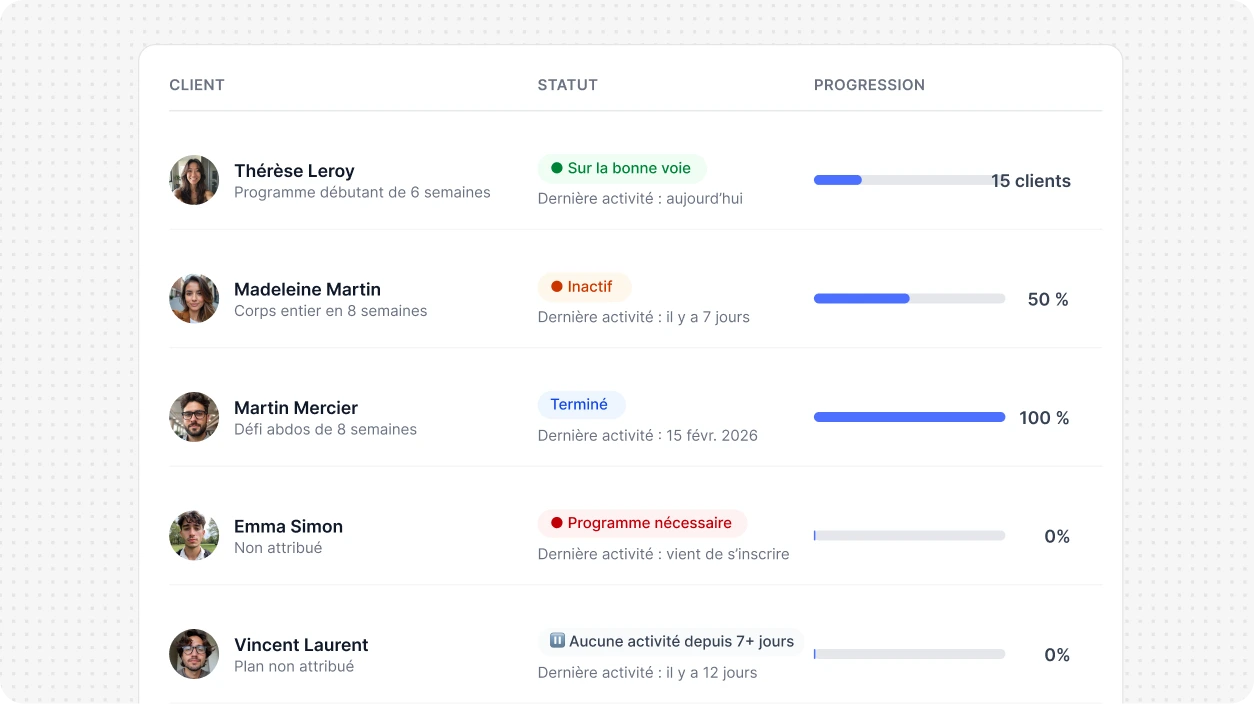The width and height of the screenshot is (1254, 704).
Task: Click Thérèse Leroy's progress bar
Action: pyautogui.click(x=909, y=180)
